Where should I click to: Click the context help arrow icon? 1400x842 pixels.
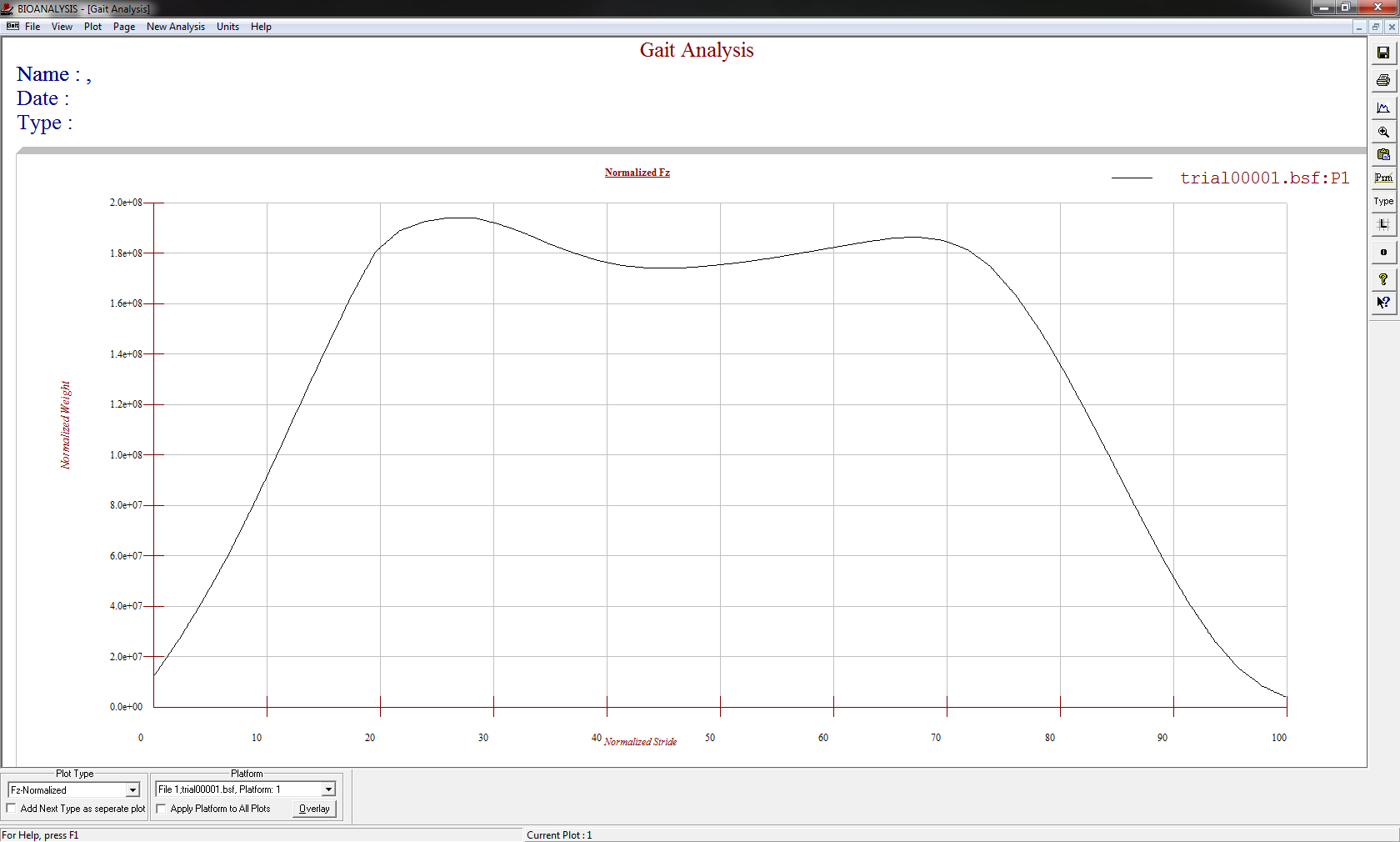tap(1383, 303)
